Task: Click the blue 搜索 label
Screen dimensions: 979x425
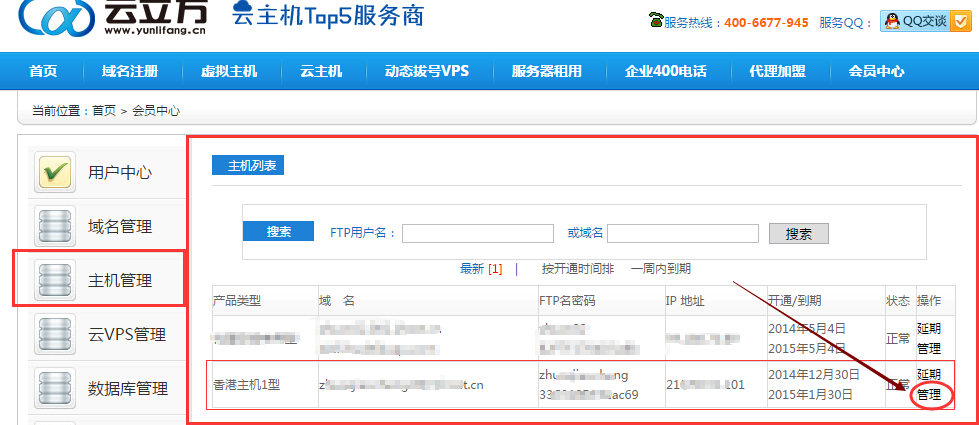Action: tap(278, 232)
